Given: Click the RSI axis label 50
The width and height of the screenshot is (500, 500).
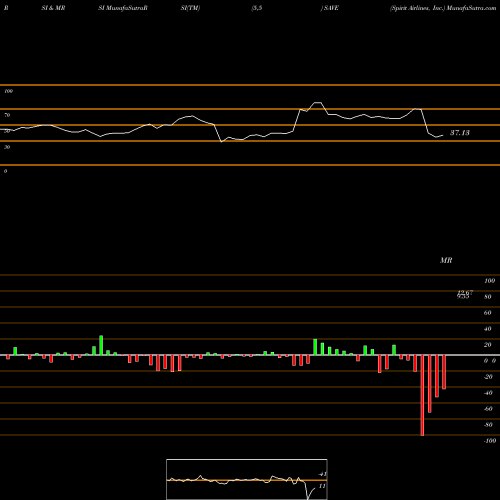Looking at the screenshot, I should (7, 131).
